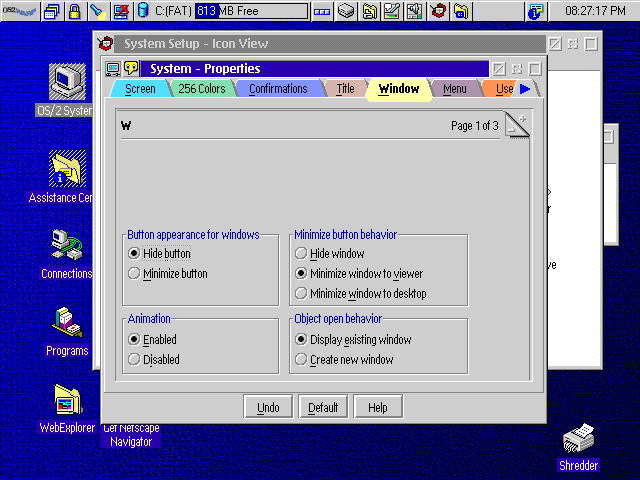Click the OS/2 Warp menu button
The width and height of the screenshot is (640, 480).
pyautogui.click(x=20, y=11)
